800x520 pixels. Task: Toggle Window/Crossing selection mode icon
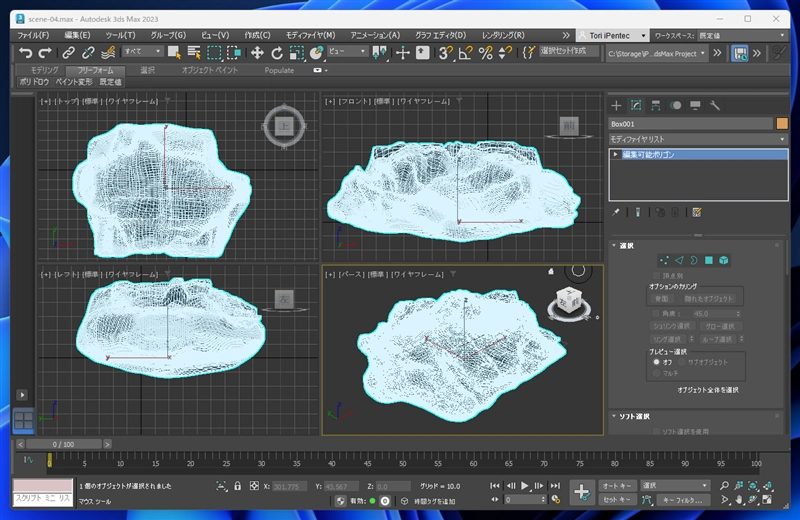point(234,53)
